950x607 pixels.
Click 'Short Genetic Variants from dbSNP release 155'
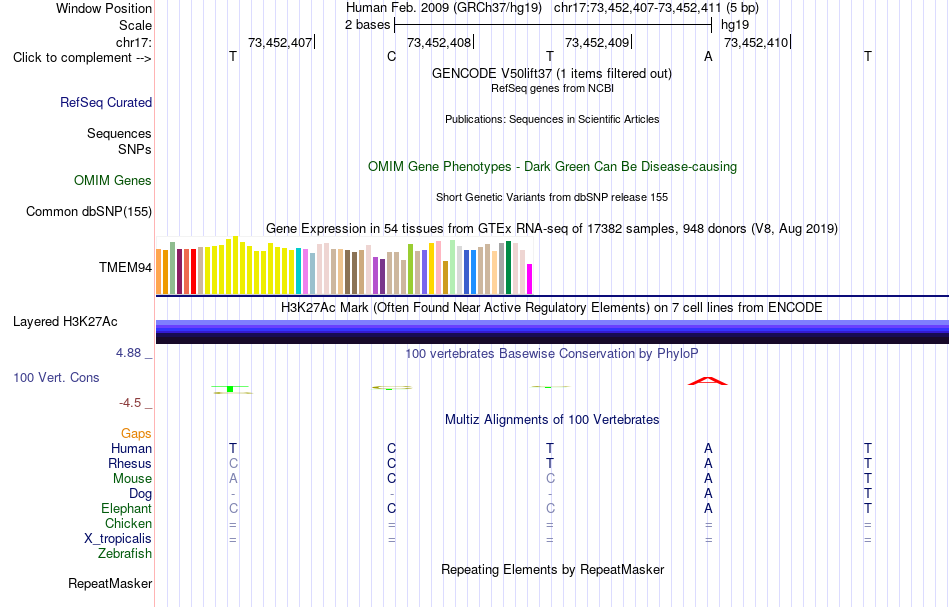552,197
